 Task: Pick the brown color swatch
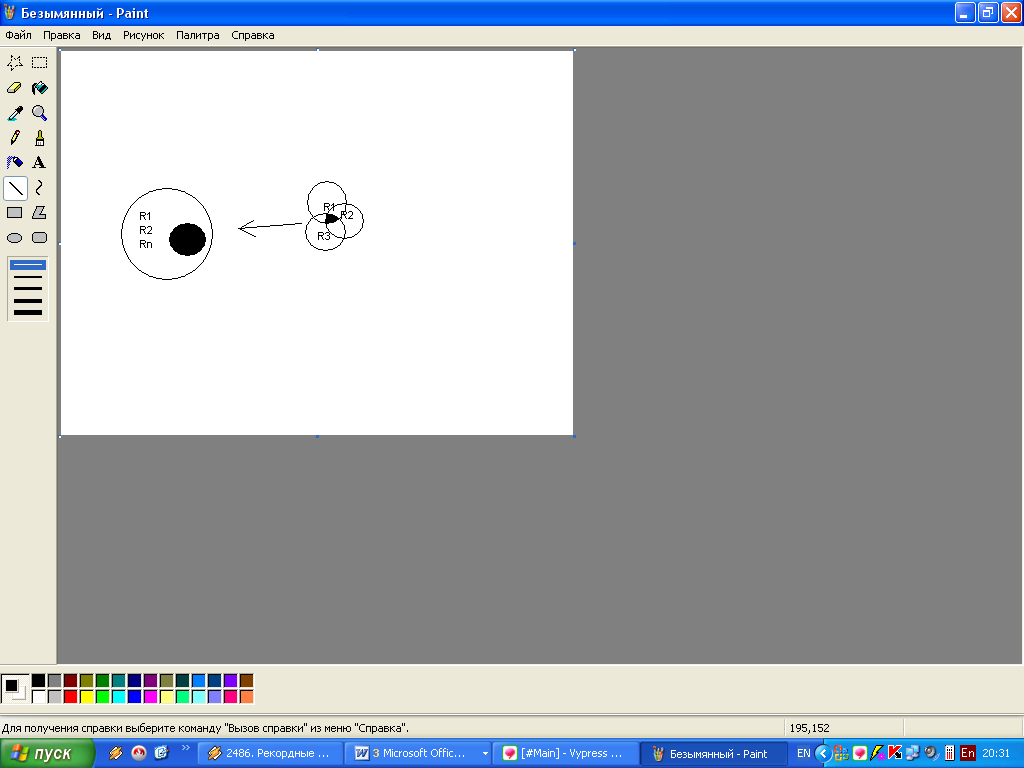pyautogui.click(x=246, y=681)
